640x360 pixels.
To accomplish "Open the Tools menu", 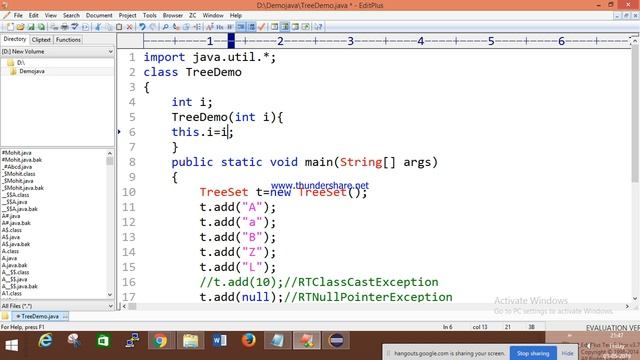I will [149, 16].
